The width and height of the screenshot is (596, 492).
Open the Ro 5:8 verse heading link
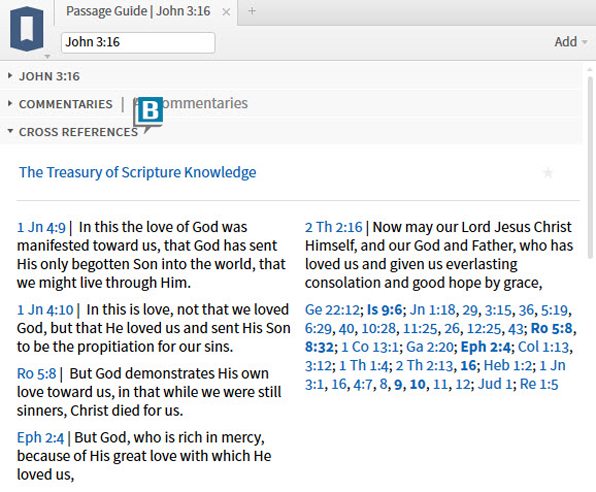[36, 374]
